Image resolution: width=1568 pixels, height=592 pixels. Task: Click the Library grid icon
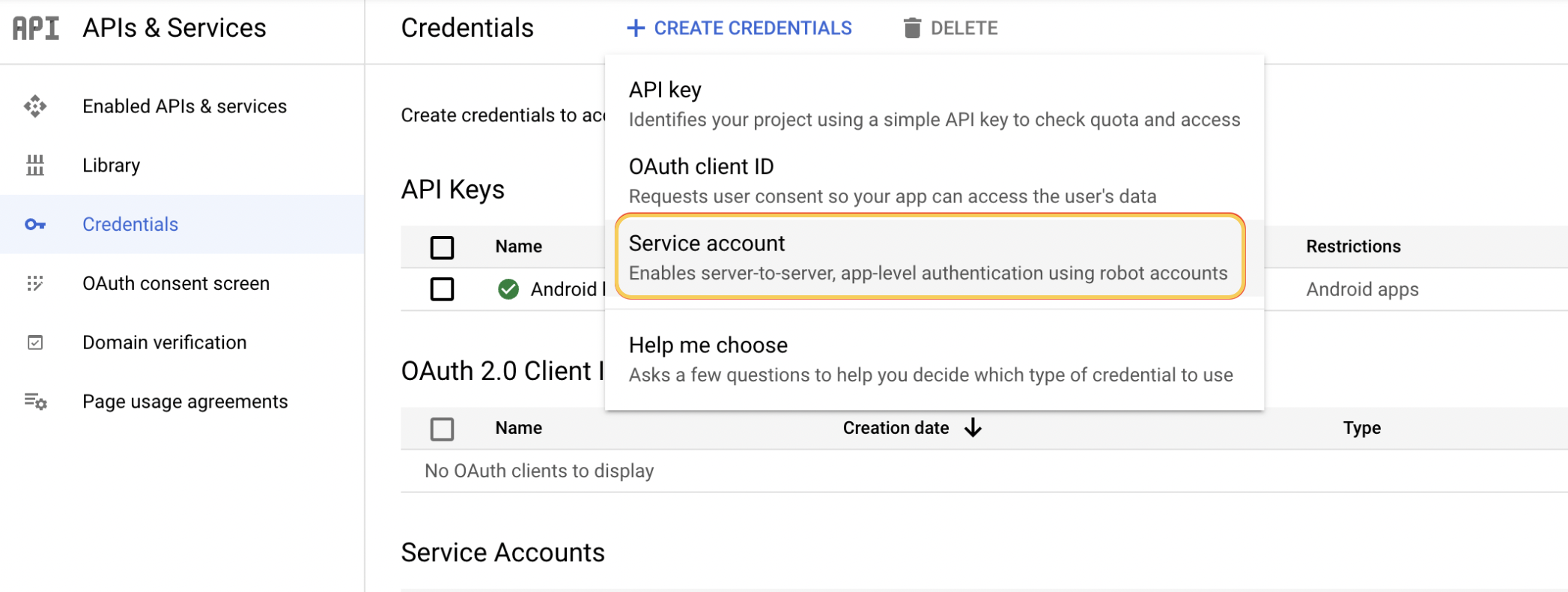click(x=35, y=165)
